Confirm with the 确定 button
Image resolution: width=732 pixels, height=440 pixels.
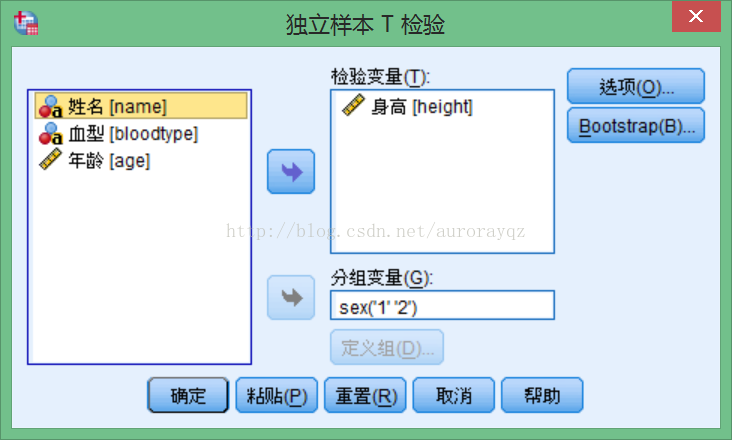point(188,395)
